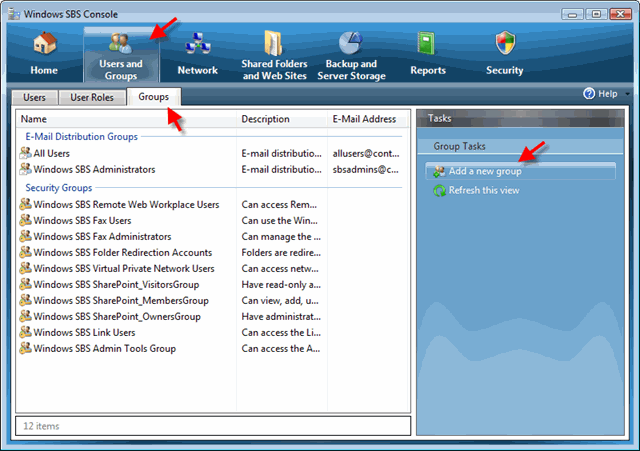Click the SharePoint_MembersGroup icon
This screenshot has width=640, height=451.
[25, 300]
